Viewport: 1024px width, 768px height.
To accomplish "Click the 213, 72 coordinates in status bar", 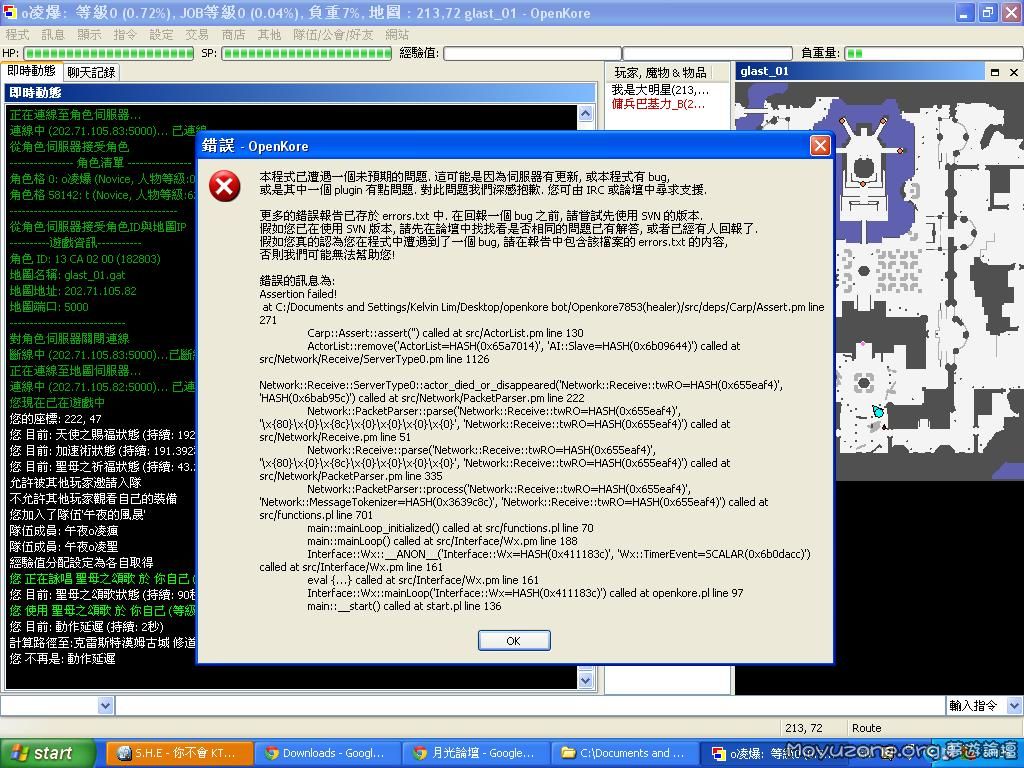I will [804, 728].
